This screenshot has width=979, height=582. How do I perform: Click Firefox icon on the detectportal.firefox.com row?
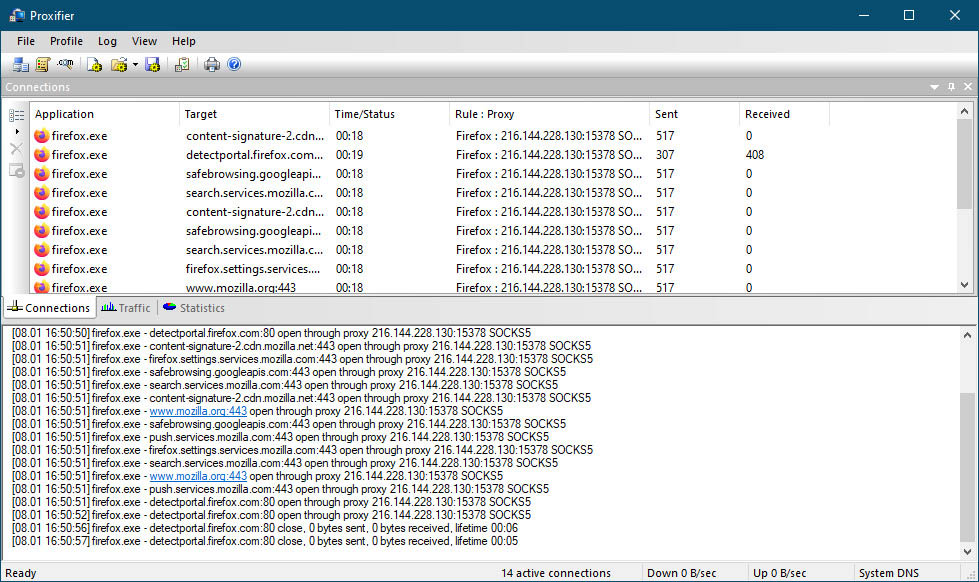(42, 154)
